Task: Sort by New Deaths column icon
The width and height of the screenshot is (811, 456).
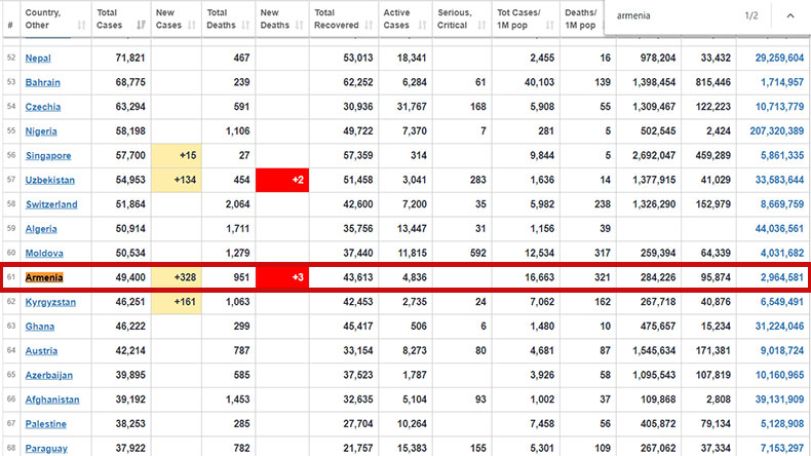Action: click(299, 25)
